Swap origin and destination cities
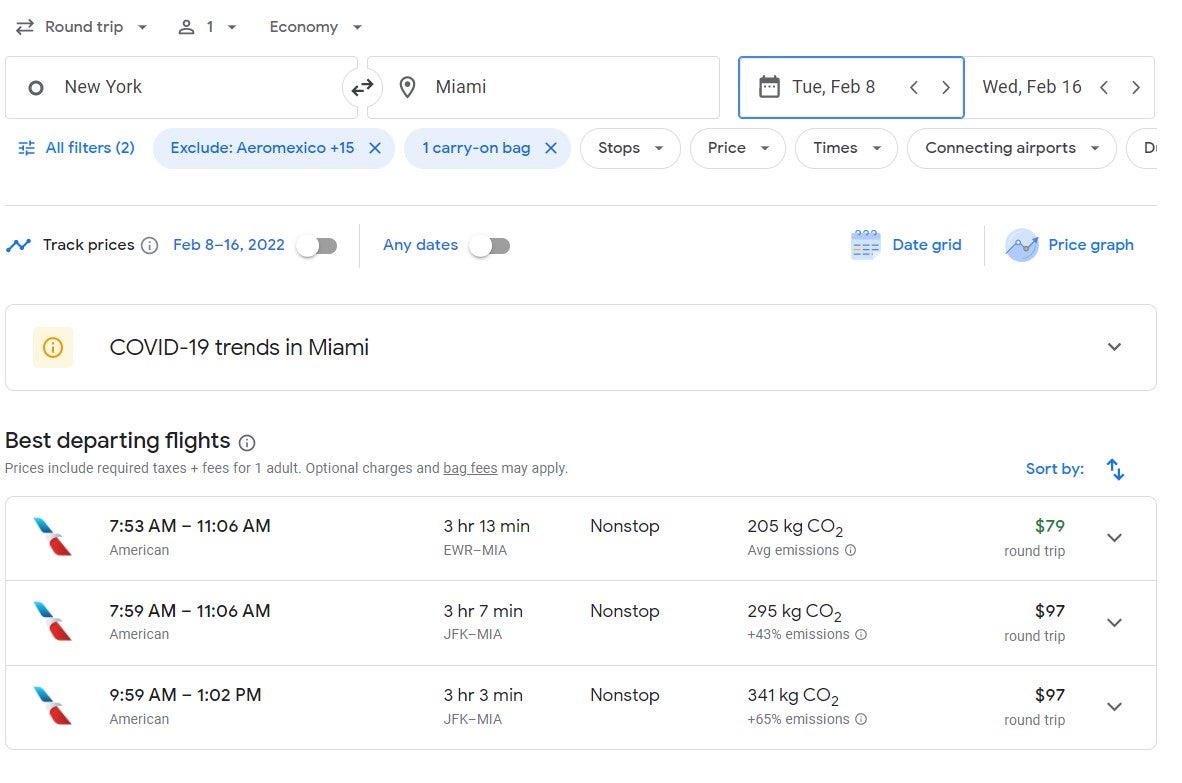This screenshot has height=783, width=1182. [x=362, y=88]
